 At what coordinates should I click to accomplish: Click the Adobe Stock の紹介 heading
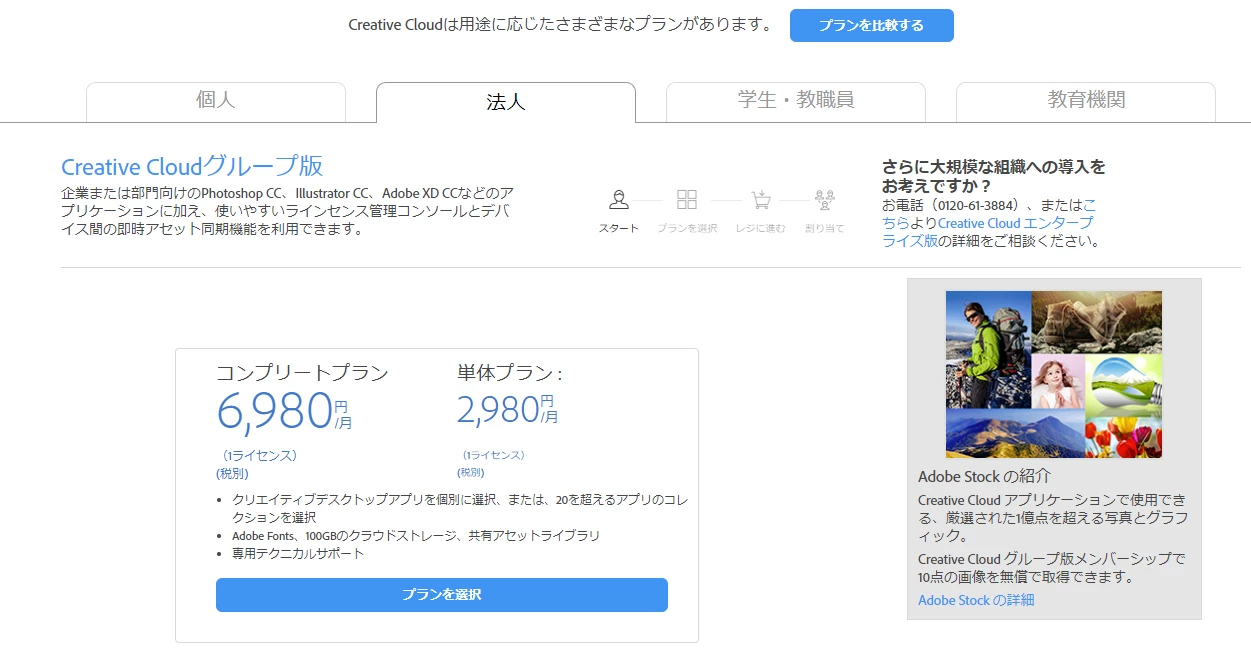tap(984, 477)
